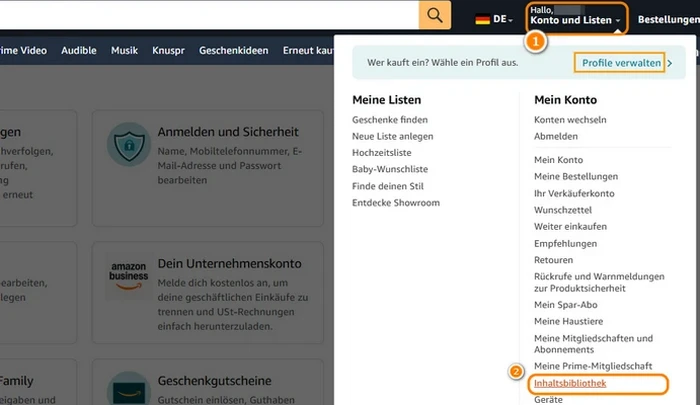700x405 pixels.
Task: Open Empfehlungen
Action: coord(565,243)
